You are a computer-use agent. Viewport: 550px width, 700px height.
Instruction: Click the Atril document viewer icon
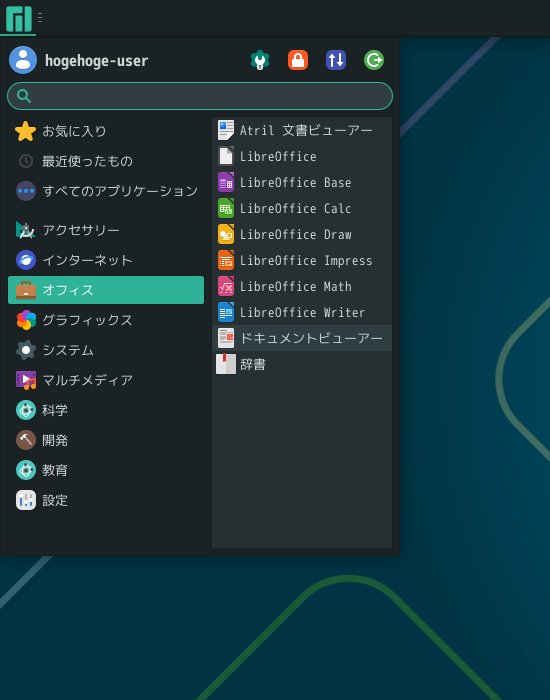click(226, 130)
